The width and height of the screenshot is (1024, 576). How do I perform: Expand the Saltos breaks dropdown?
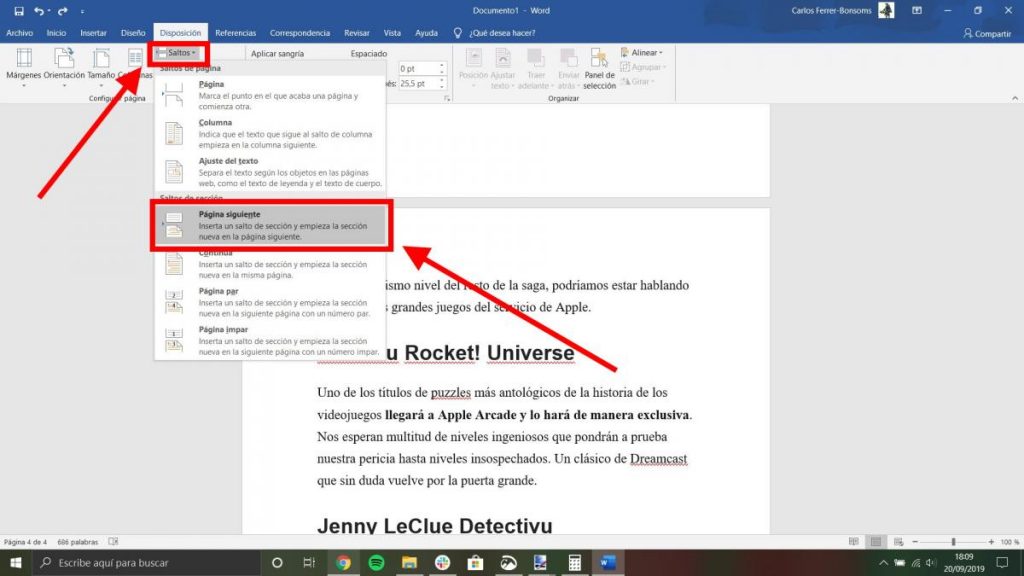[x=178, y=52]
